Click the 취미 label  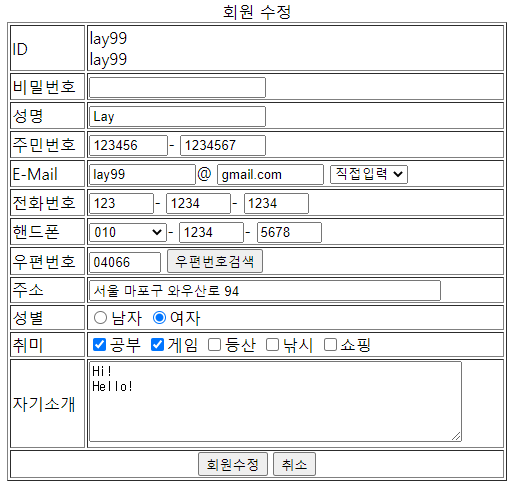(28, 345)
